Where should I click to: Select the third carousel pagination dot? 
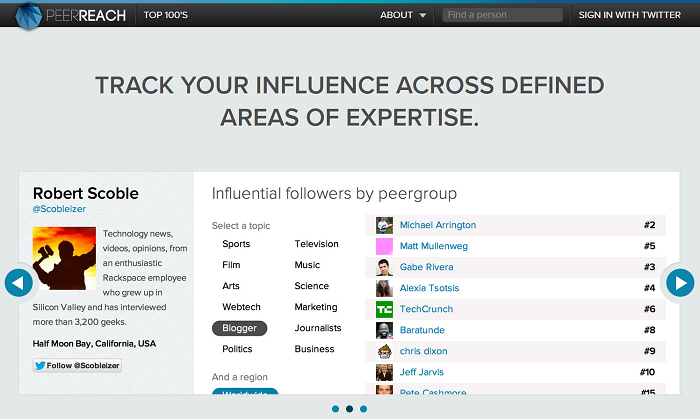363,408
